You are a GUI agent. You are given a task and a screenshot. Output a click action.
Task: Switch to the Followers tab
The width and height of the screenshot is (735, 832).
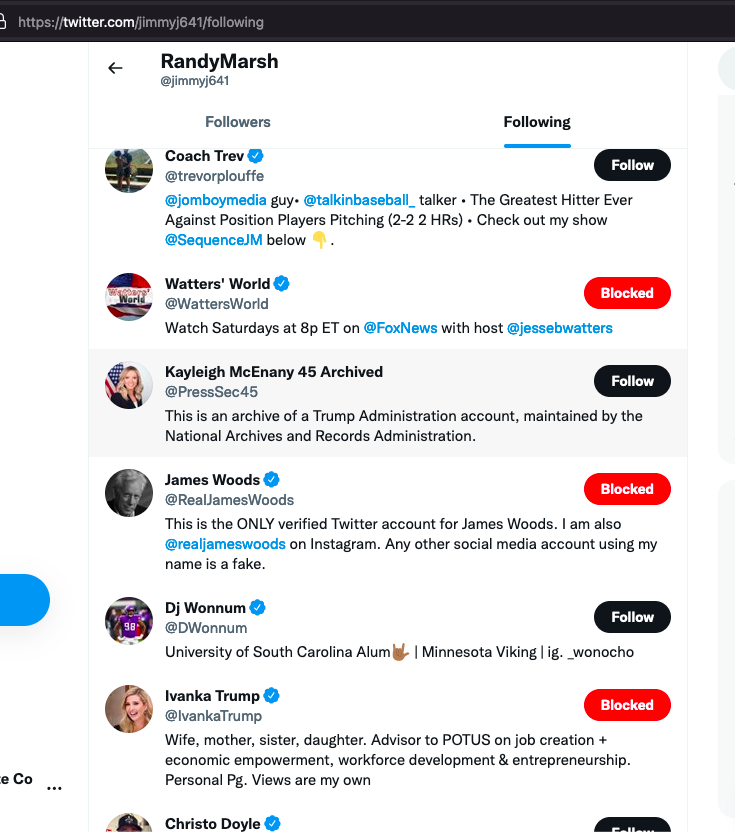click(x=238, y=122)
